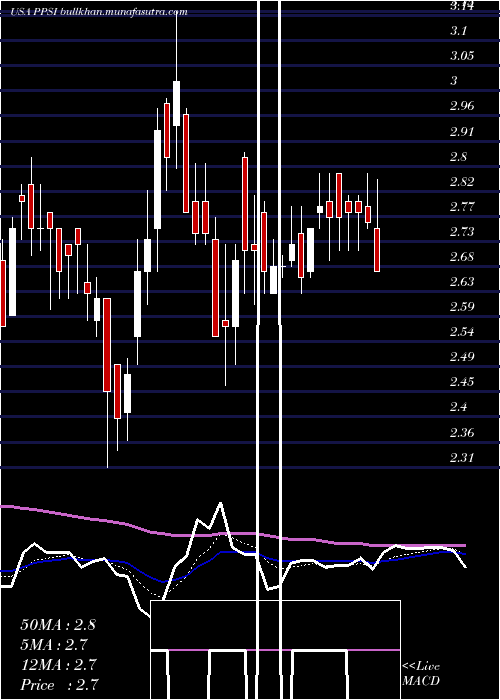Screen dimensions: 500x700
Task: Click the 'USA PPSI bullkhan.munafasutra.com' chart title
Action: pos(99,12)
